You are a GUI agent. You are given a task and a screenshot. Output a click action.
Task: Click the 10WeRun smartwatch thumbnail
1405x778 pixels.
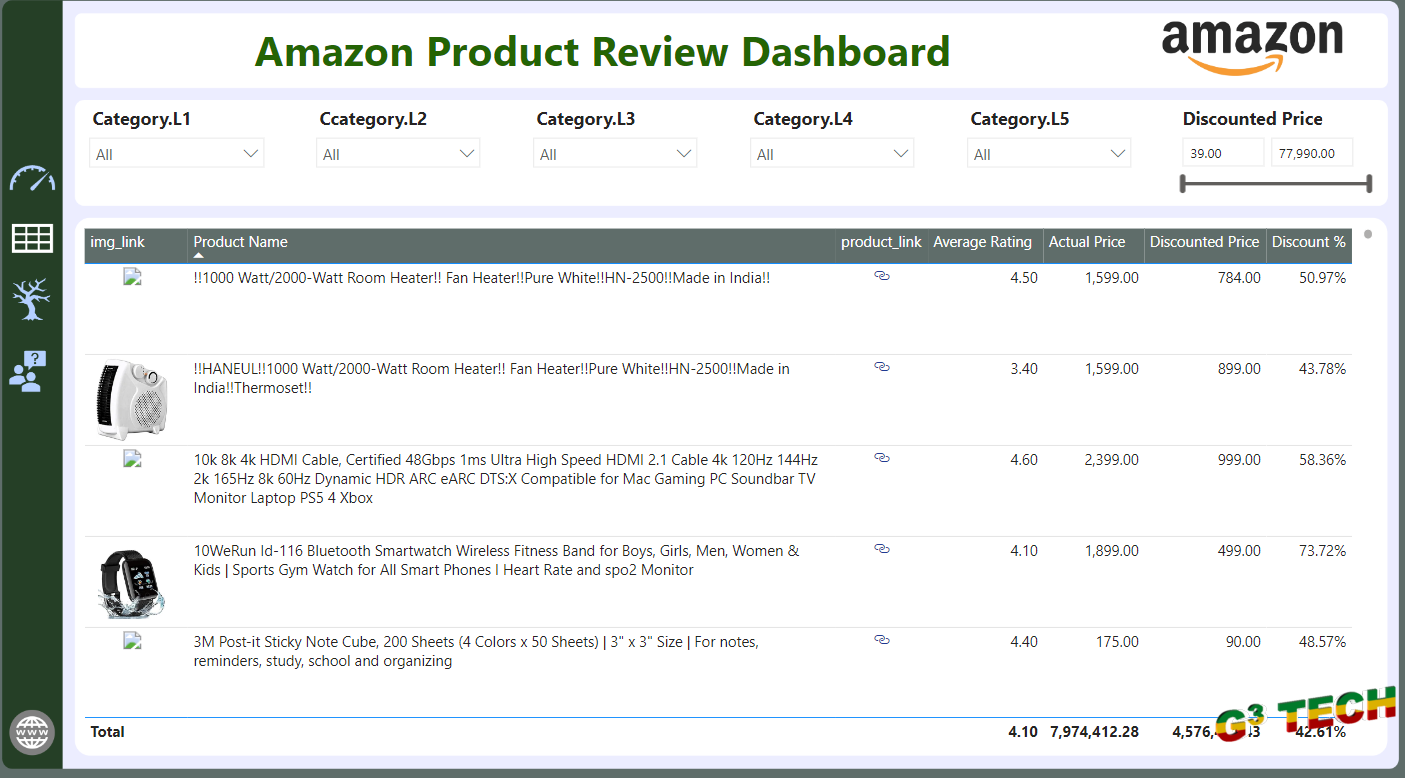pyautogui.click(x=132, y=584)
